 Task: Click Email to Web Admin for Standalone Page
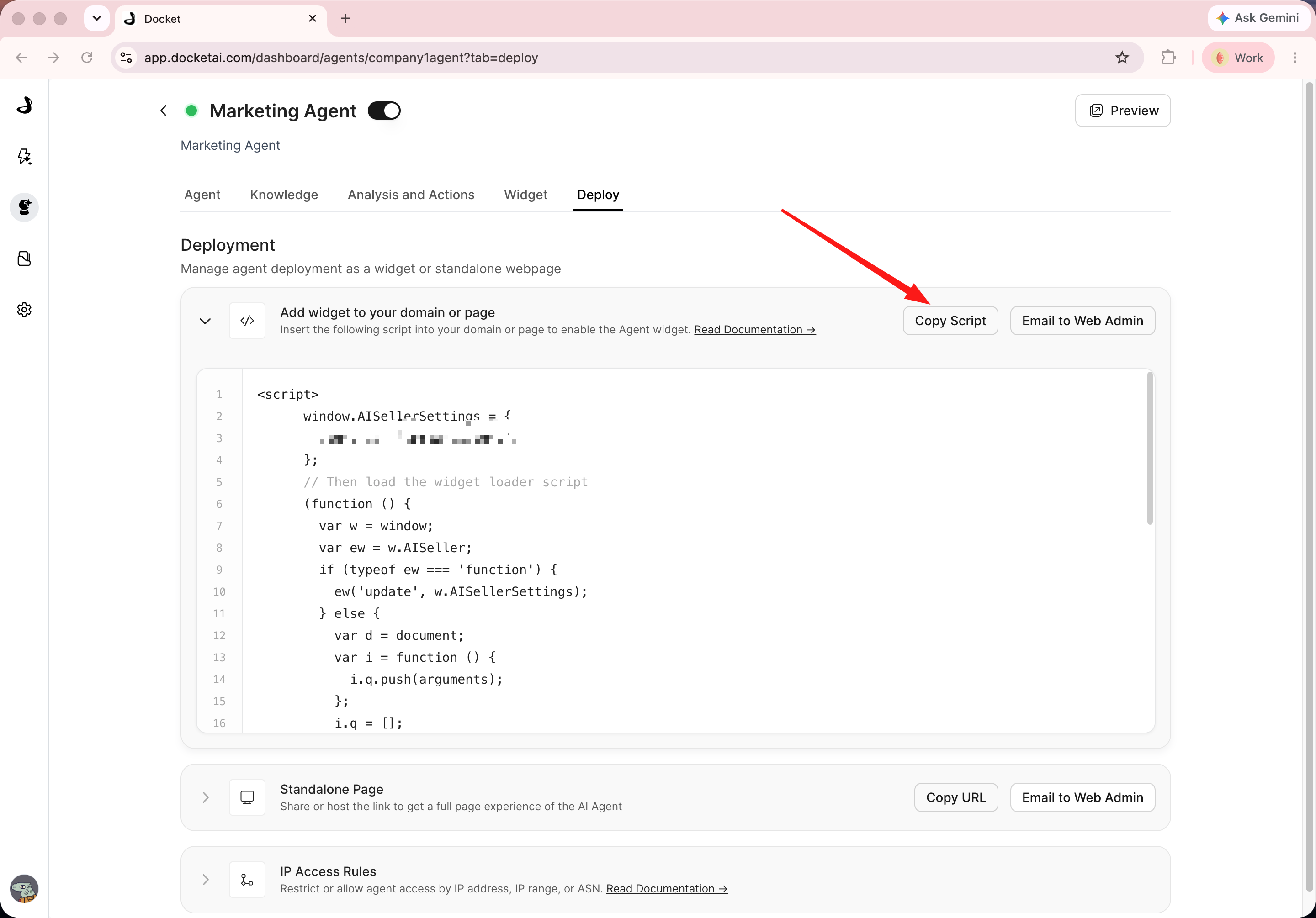1082,797
